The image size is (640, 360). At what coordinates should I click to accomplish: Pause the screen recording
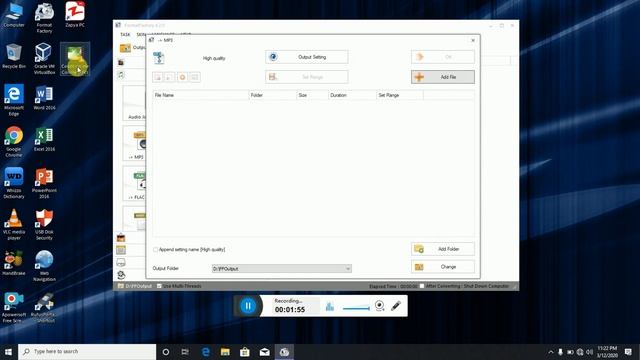pos(248,306)
